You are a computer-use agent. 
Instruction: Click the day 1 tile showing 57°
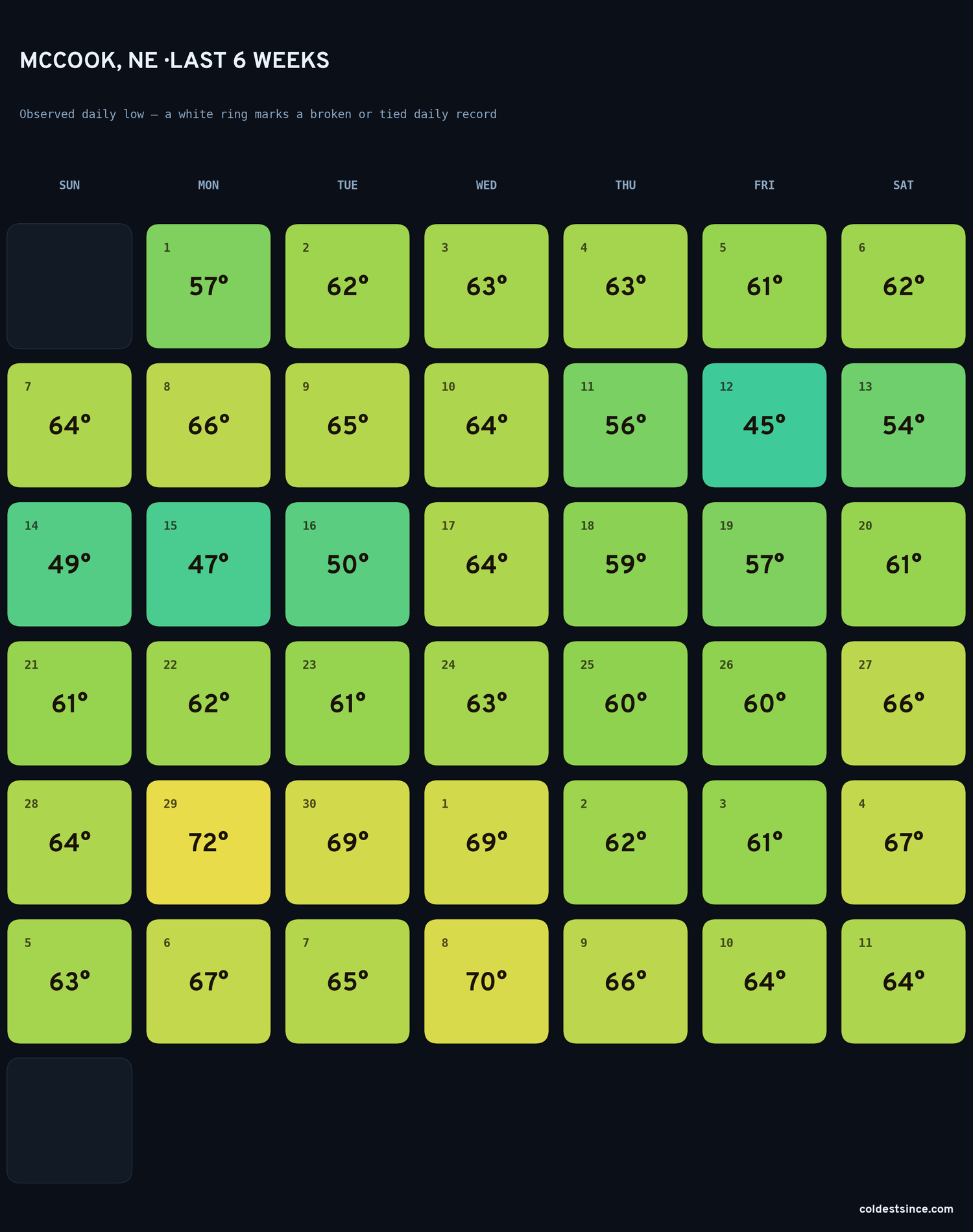[208, 286]
